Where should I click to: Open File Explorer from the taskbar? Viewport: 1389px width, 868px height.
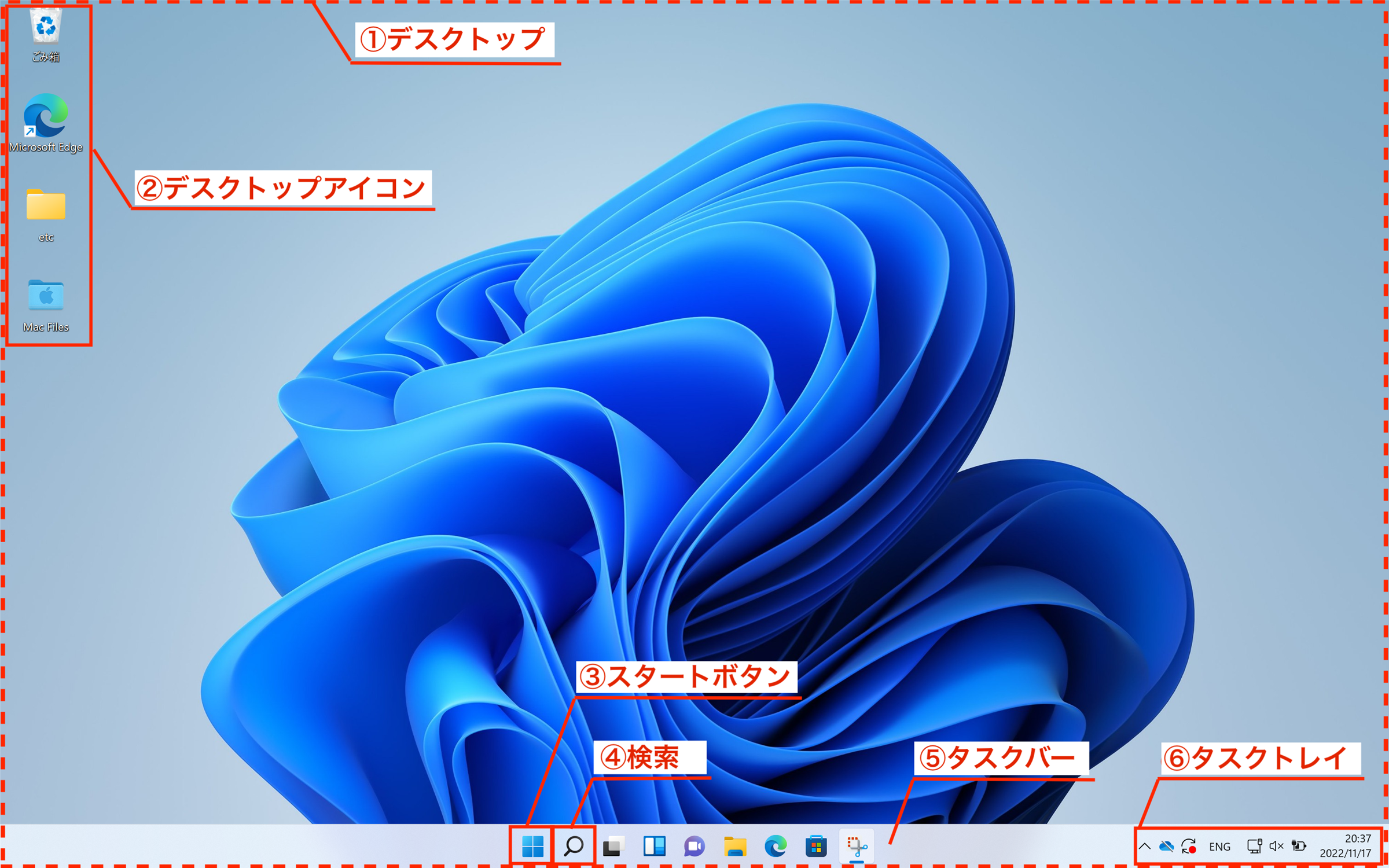pos(735,847)
